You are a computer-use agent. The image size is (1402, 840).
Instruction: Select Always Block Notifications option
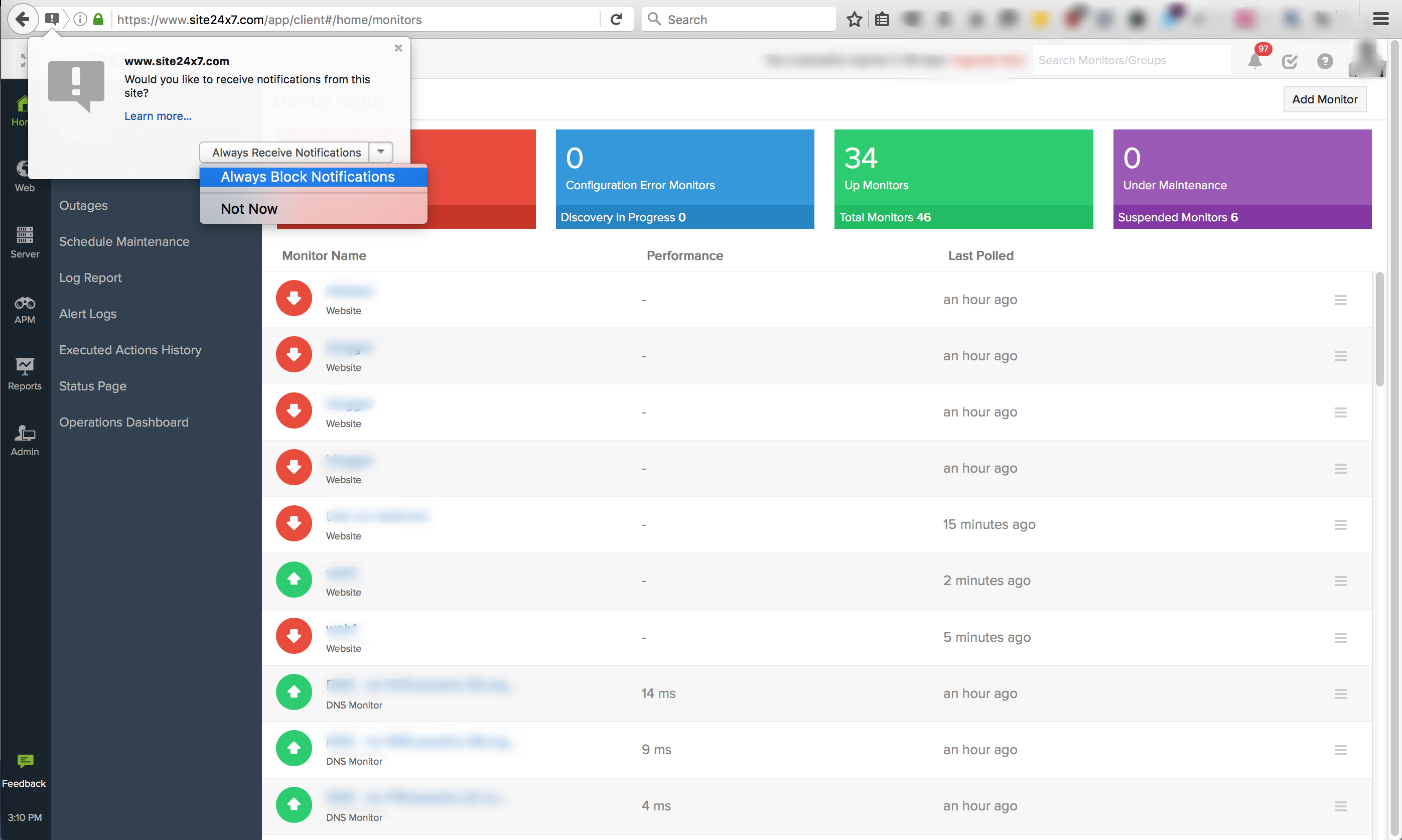click(x=308, y=177)
